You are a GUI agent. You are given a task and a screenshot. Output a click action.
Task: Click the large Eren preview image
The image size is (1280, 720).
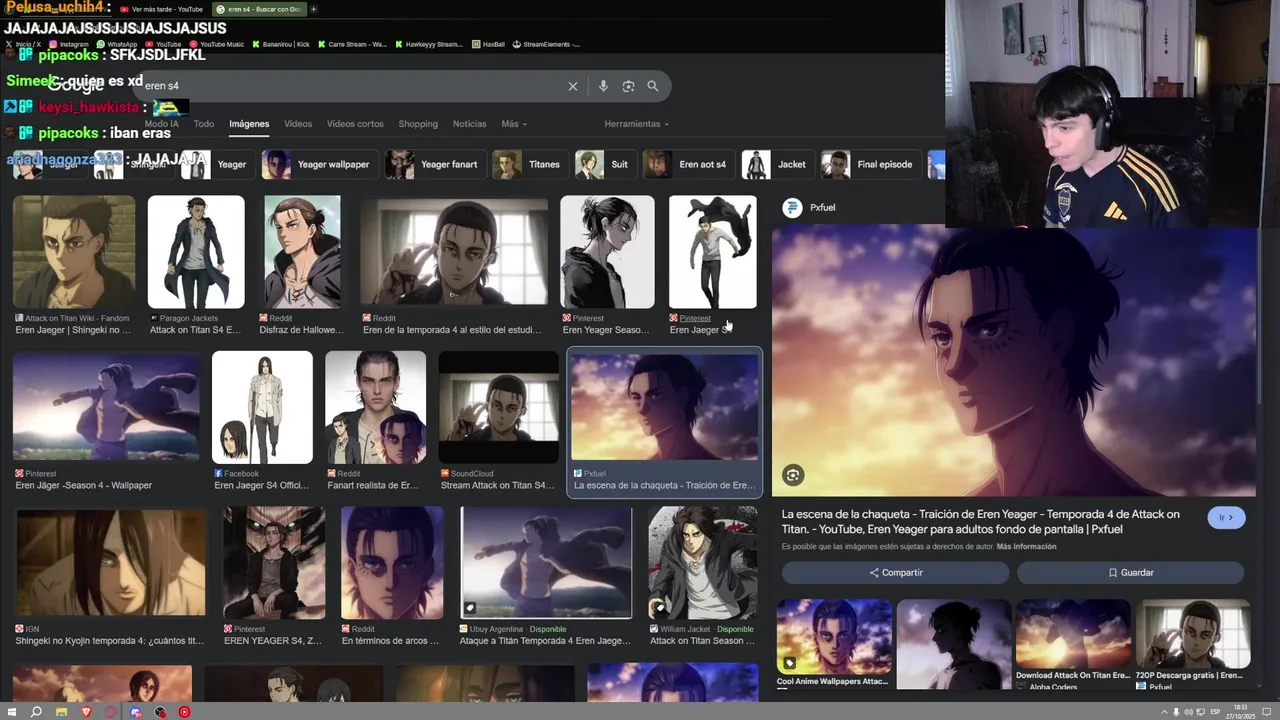[x=1013, y=360]
